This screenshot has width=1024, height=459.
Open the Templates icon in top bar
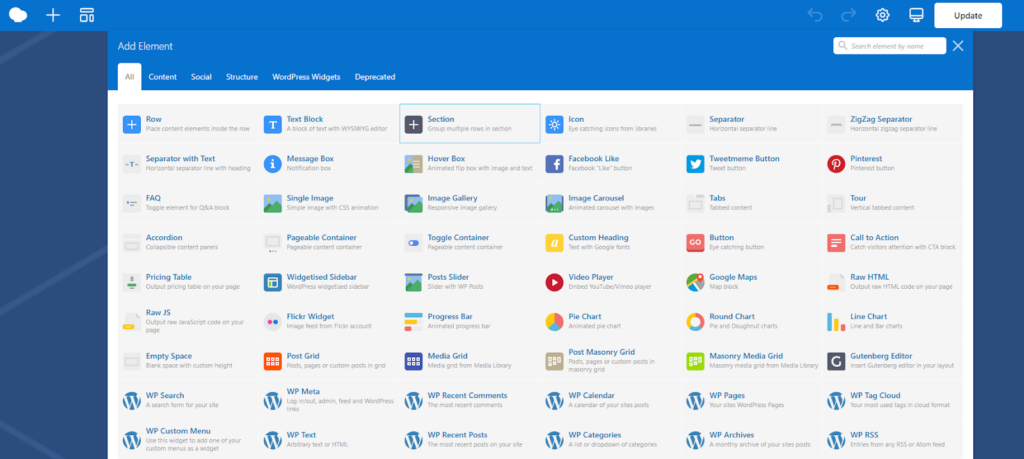(87, 15)
